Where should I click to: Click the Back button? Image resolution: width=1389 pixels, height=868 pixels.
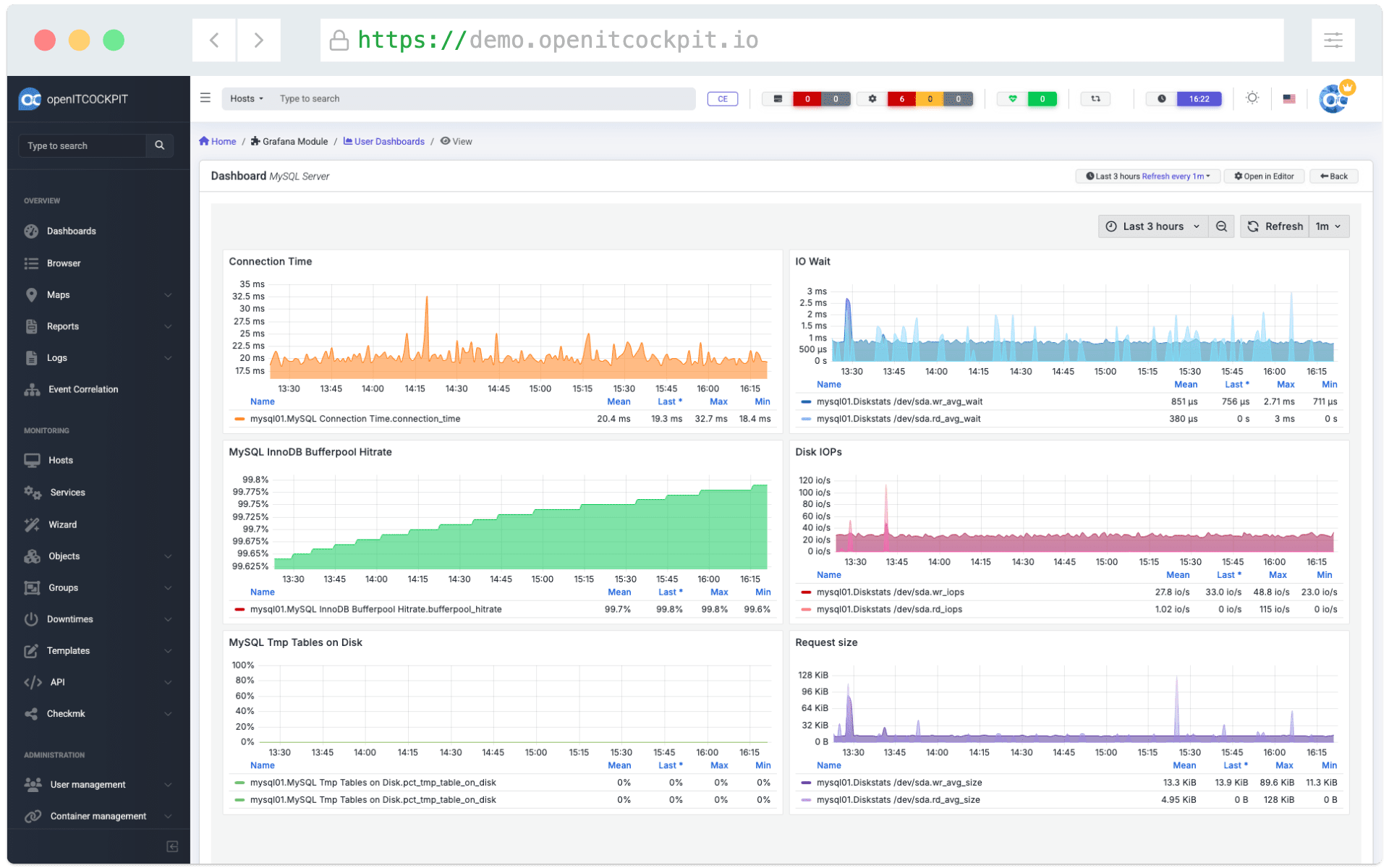click(x=1333, y=176)
